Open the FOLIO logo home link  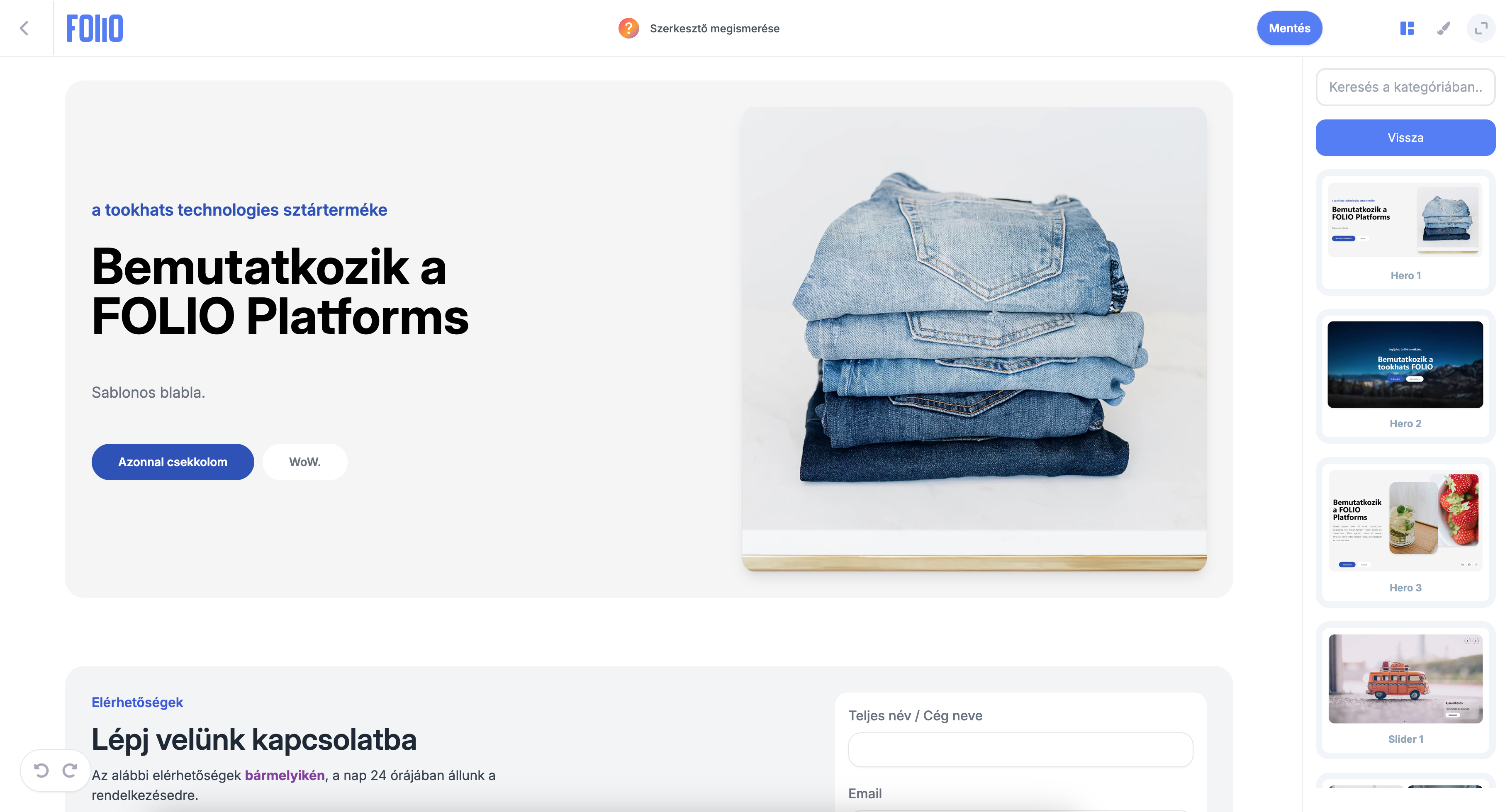pyautogui.click(x=95, y=28)
